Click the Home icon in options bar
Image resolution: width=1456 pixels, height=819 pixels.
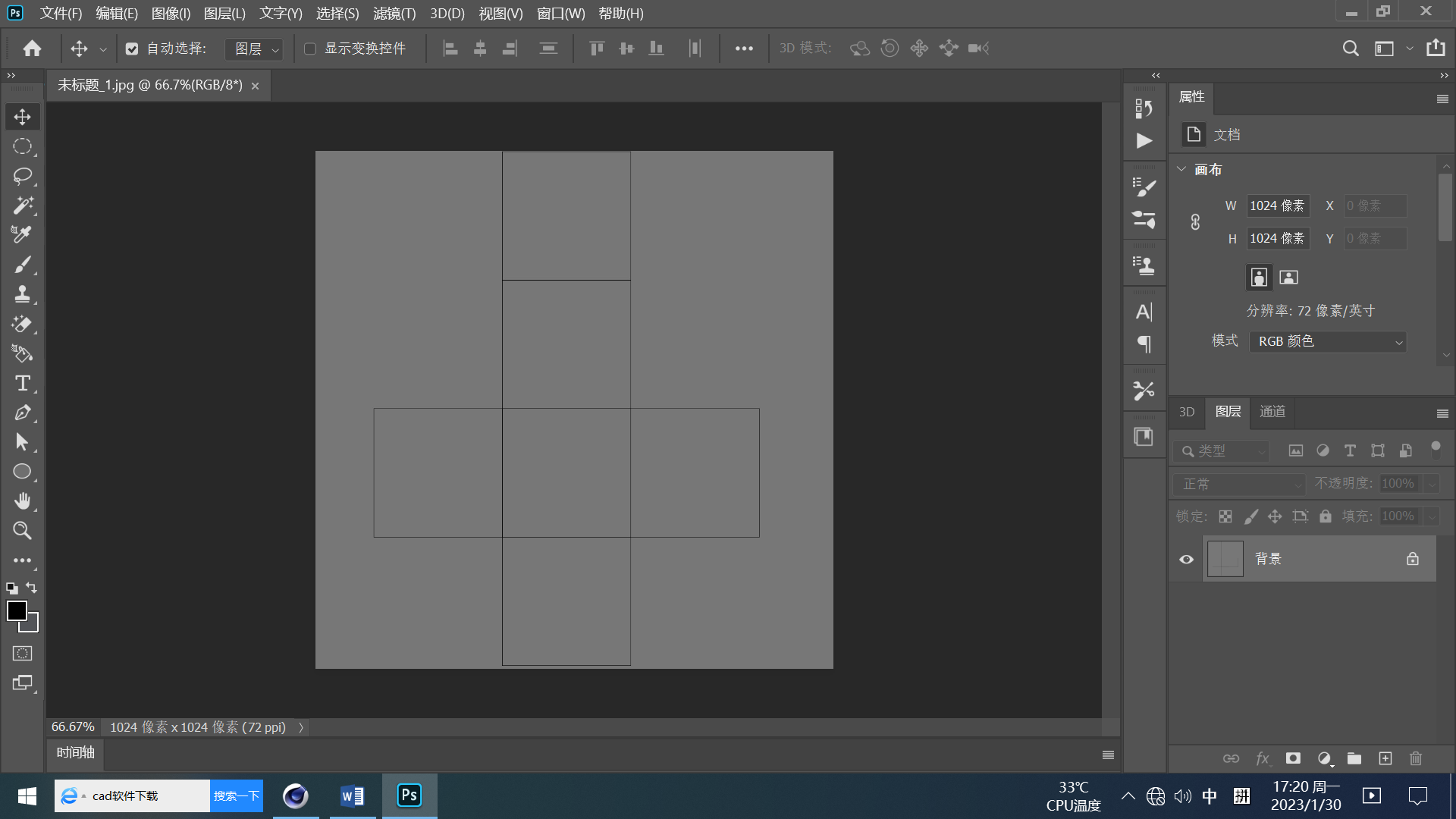(x=32, y=49)
